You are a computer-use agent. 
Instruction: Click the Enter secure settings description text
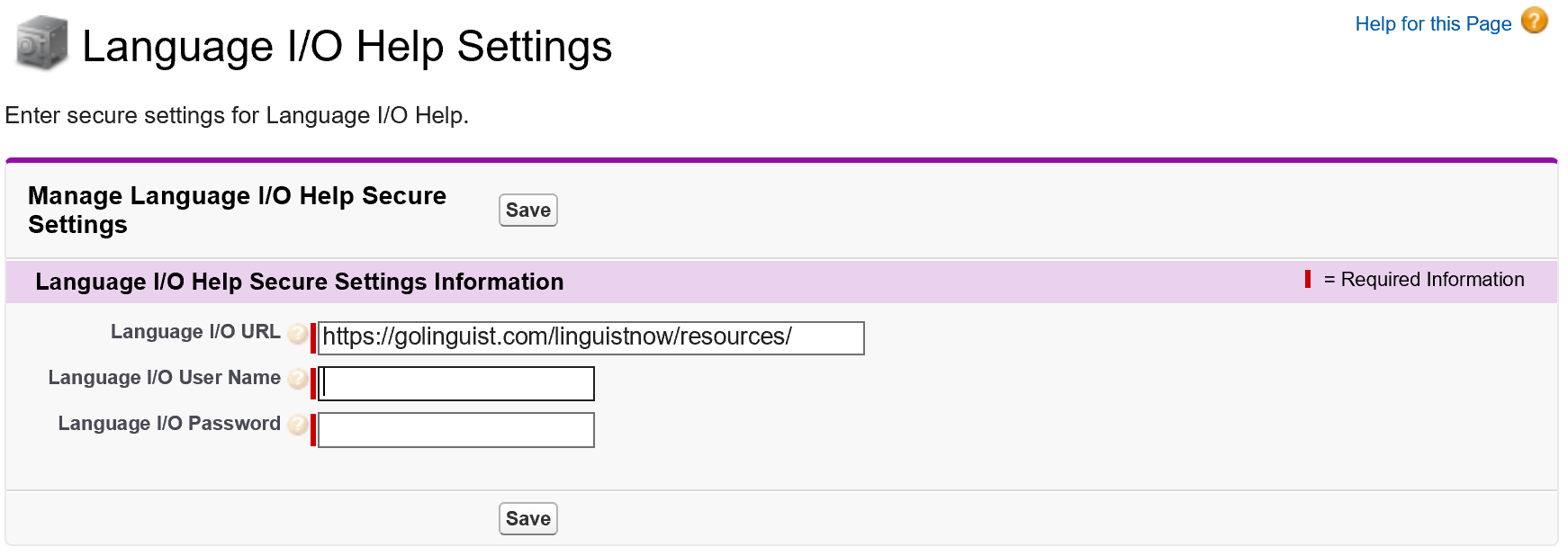point(237,116)
